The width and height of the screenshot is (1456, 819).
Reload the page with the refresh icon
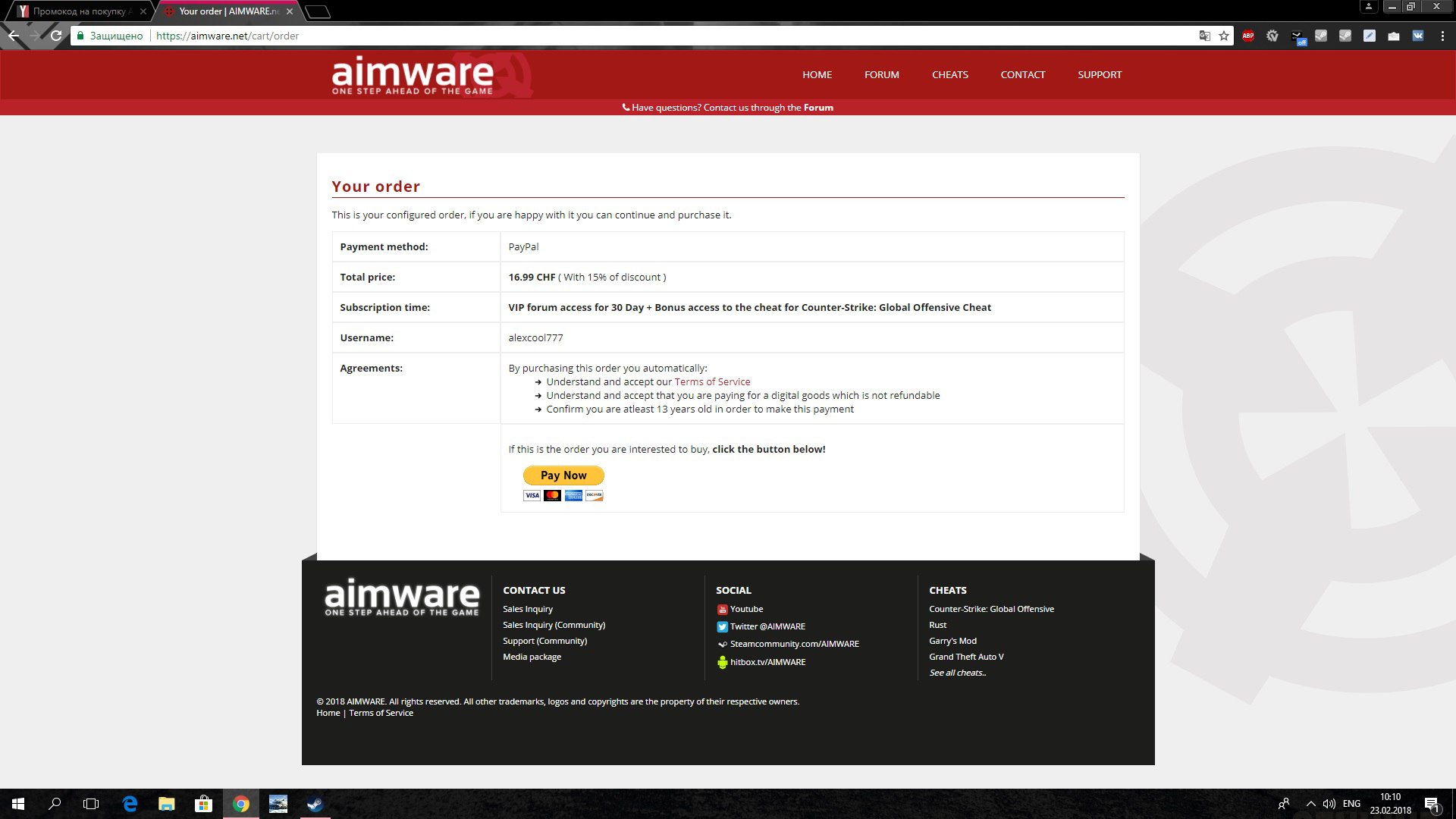point(56,36)
